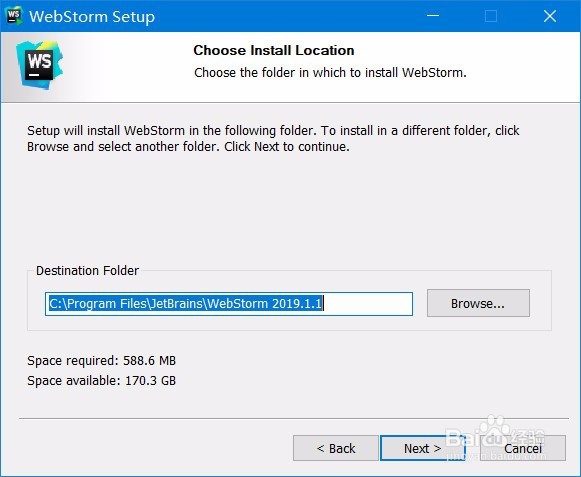Viewport: 581px width, 477px height.
Task: Cancel the WebStorm setup
Action: point(522,448)
